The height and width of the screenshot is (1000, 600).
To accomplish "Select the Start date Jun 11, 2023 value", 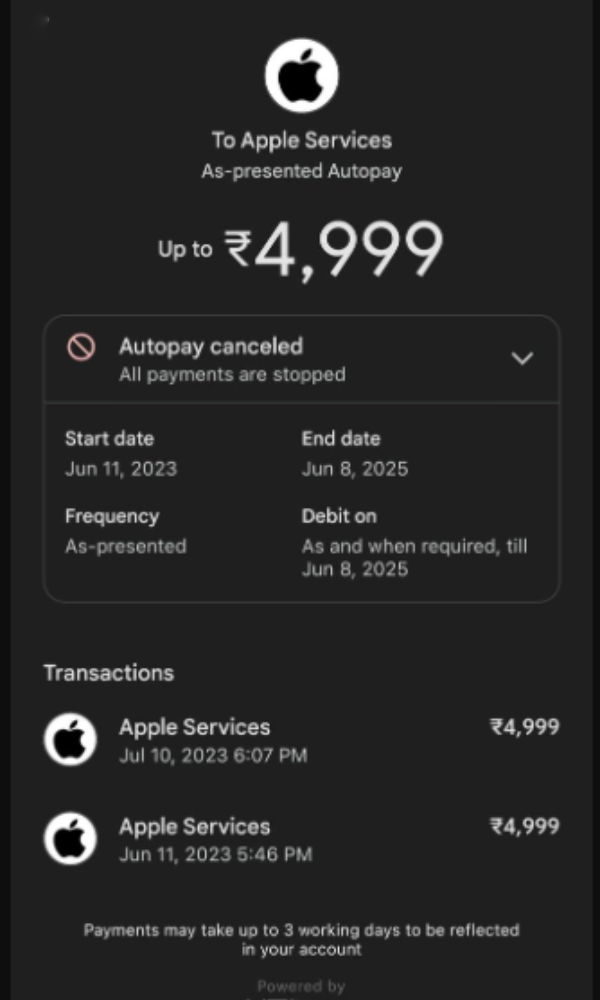I will point(121,469).
